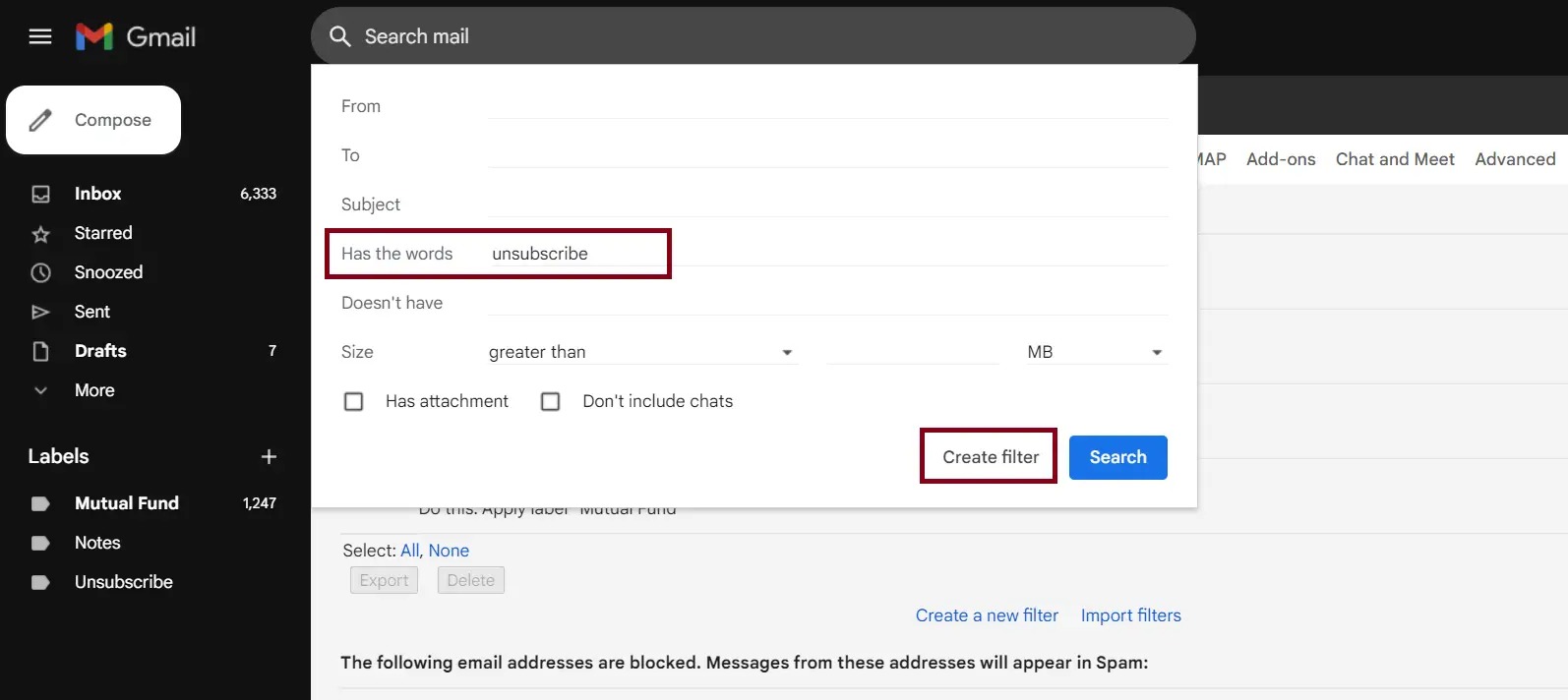Click the Gmail logo
This screenshot has width=1568, height=700.
[135, 36]
